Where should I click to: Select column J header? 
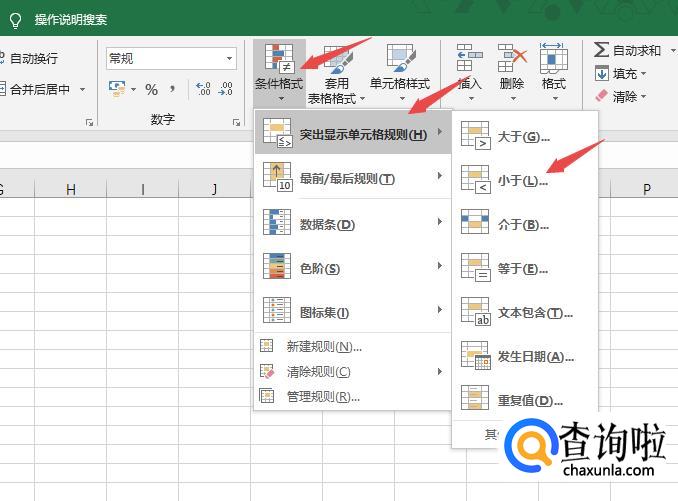pos(214,189)
